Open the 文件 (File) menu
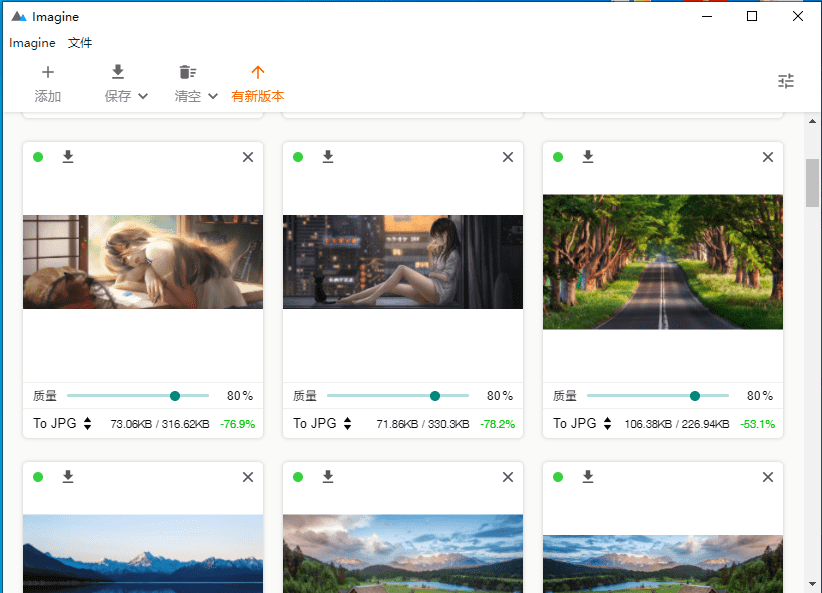The height and width of the screenshot is (593, 822). tap(80, 43)
